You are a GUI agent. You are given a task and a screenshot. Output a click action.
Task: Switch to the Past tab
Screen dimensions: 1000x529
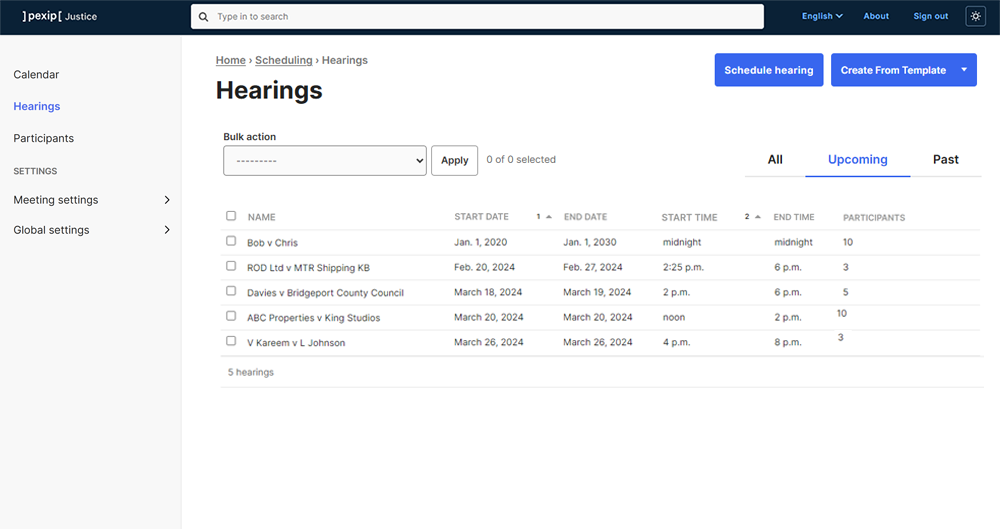pyautogui.click(x=945, y=159)
